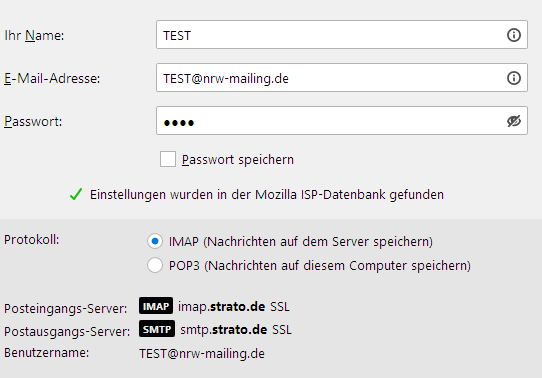Click the 'Posteingangs-Server:' label
The width and height of the screenshot is (542, 378).
[x=66, y=308]
